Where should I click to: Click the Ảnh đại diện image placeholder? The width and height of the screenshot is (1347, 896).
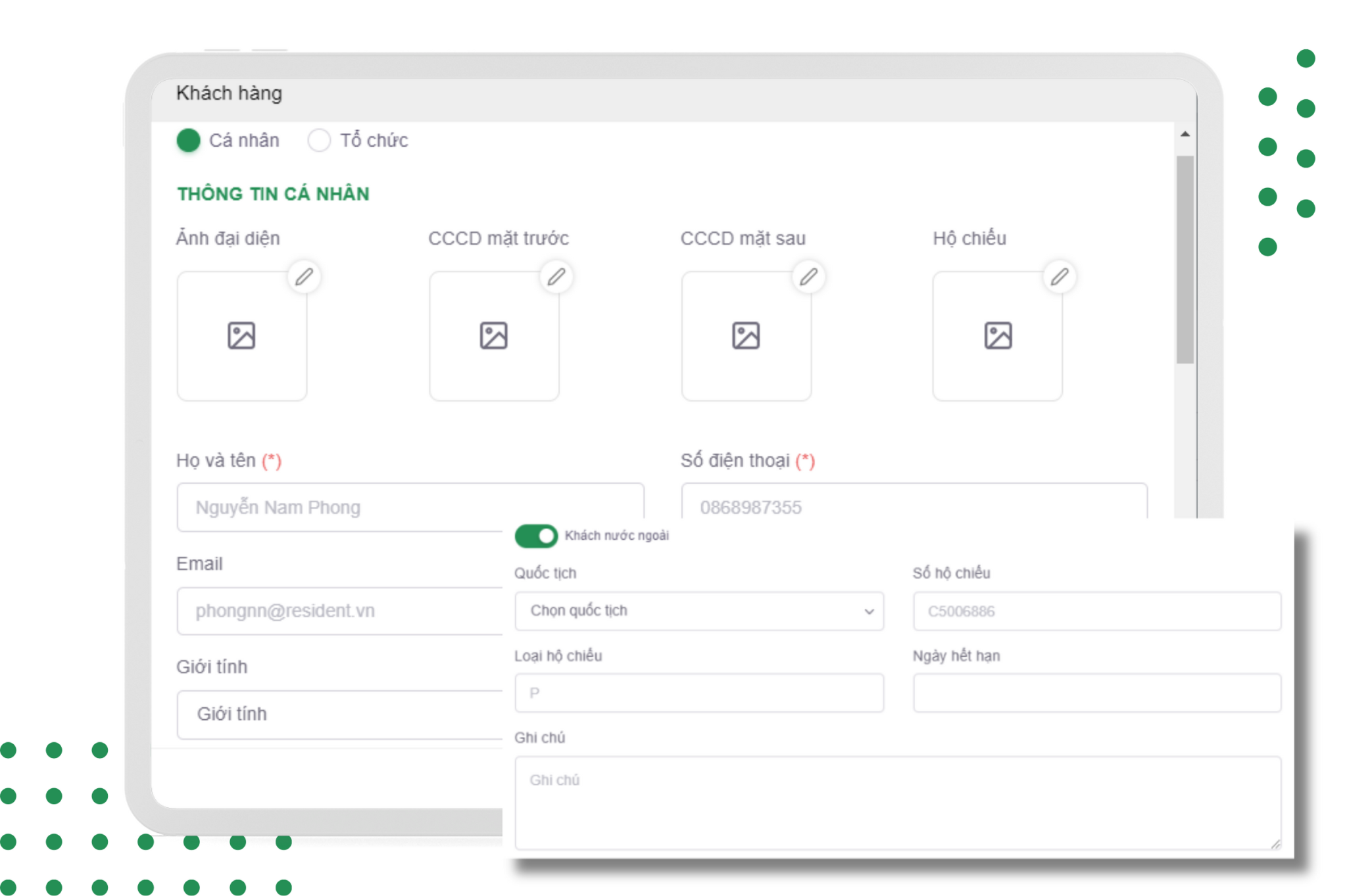pos(241,336)
